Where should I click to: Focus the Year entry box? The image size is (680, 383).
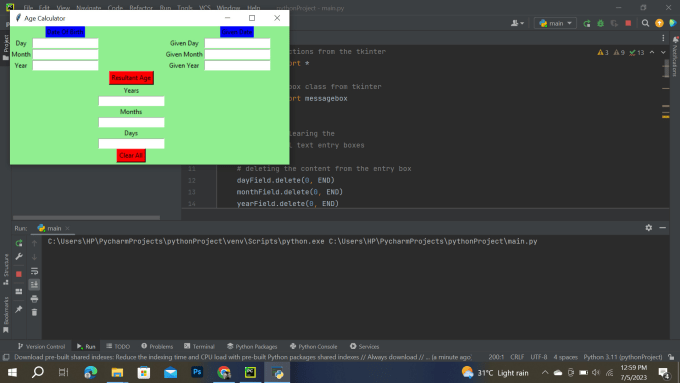65,65
